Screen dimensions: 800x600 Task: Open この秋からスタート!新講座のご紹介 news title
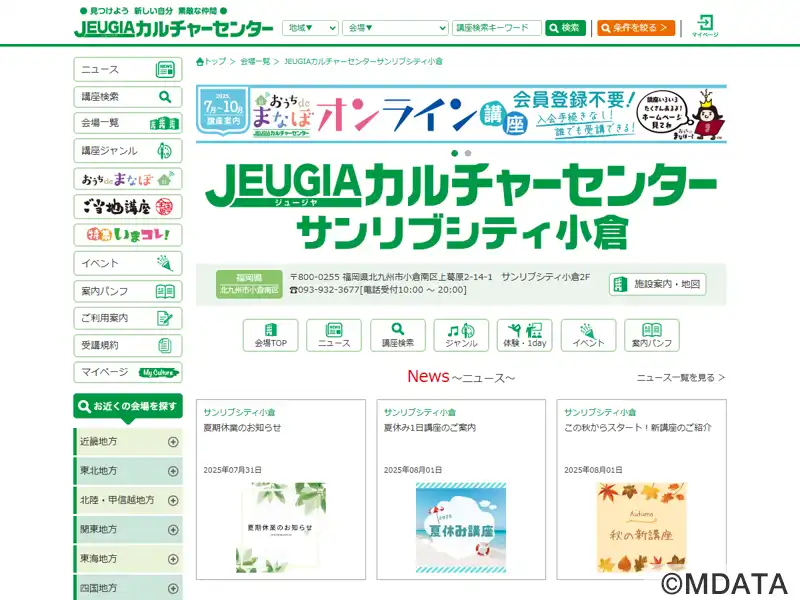(x=638, y=428)
